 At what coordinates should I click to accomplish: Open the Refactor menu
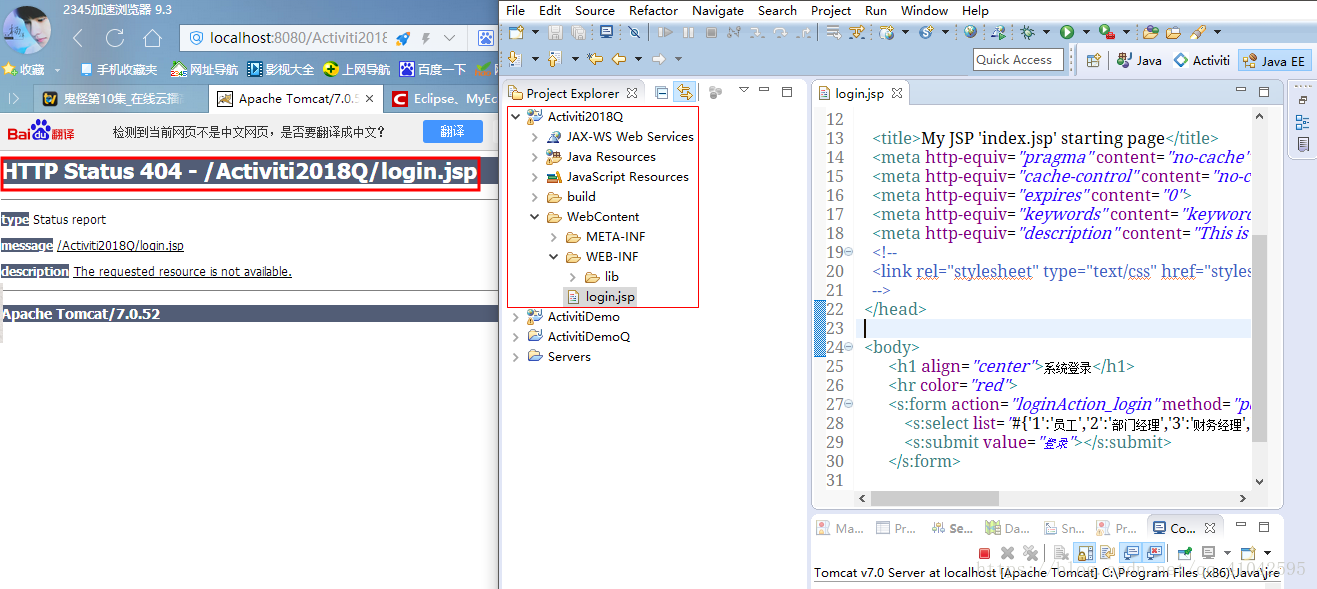653,10
